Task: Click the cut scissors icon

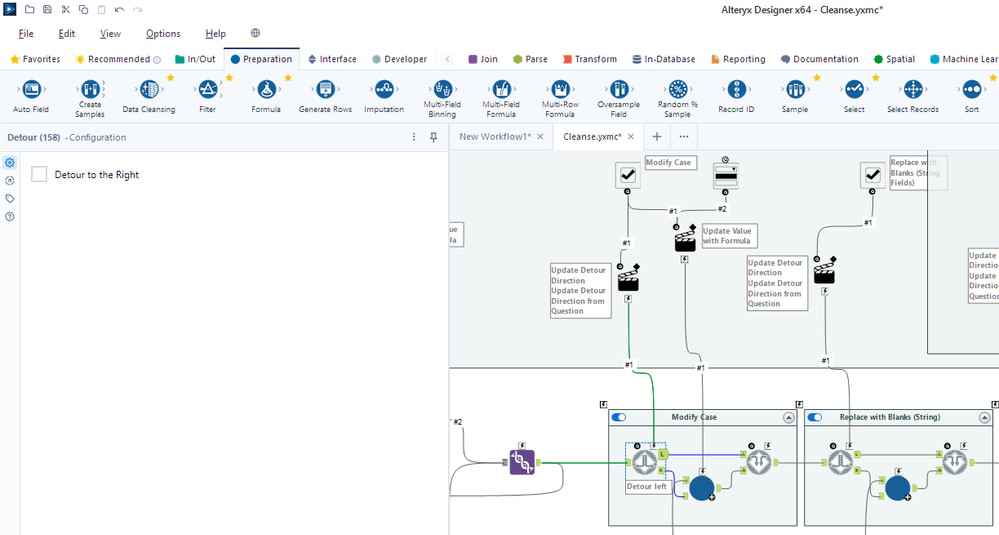Action: (66, 10)
